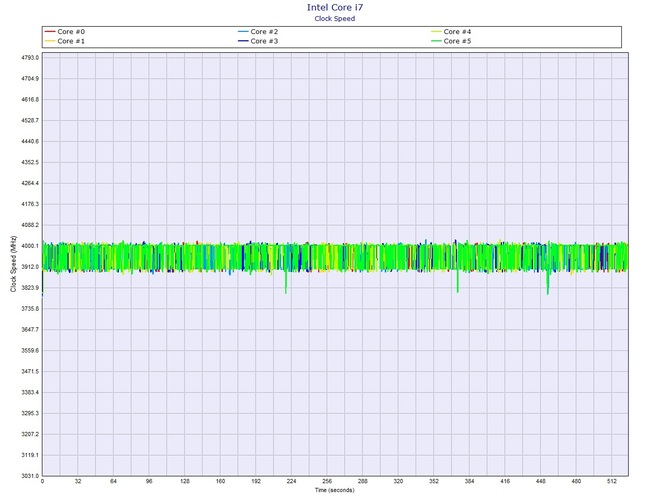
Task: Click the Core #4 legend entry
Action: 451,32
